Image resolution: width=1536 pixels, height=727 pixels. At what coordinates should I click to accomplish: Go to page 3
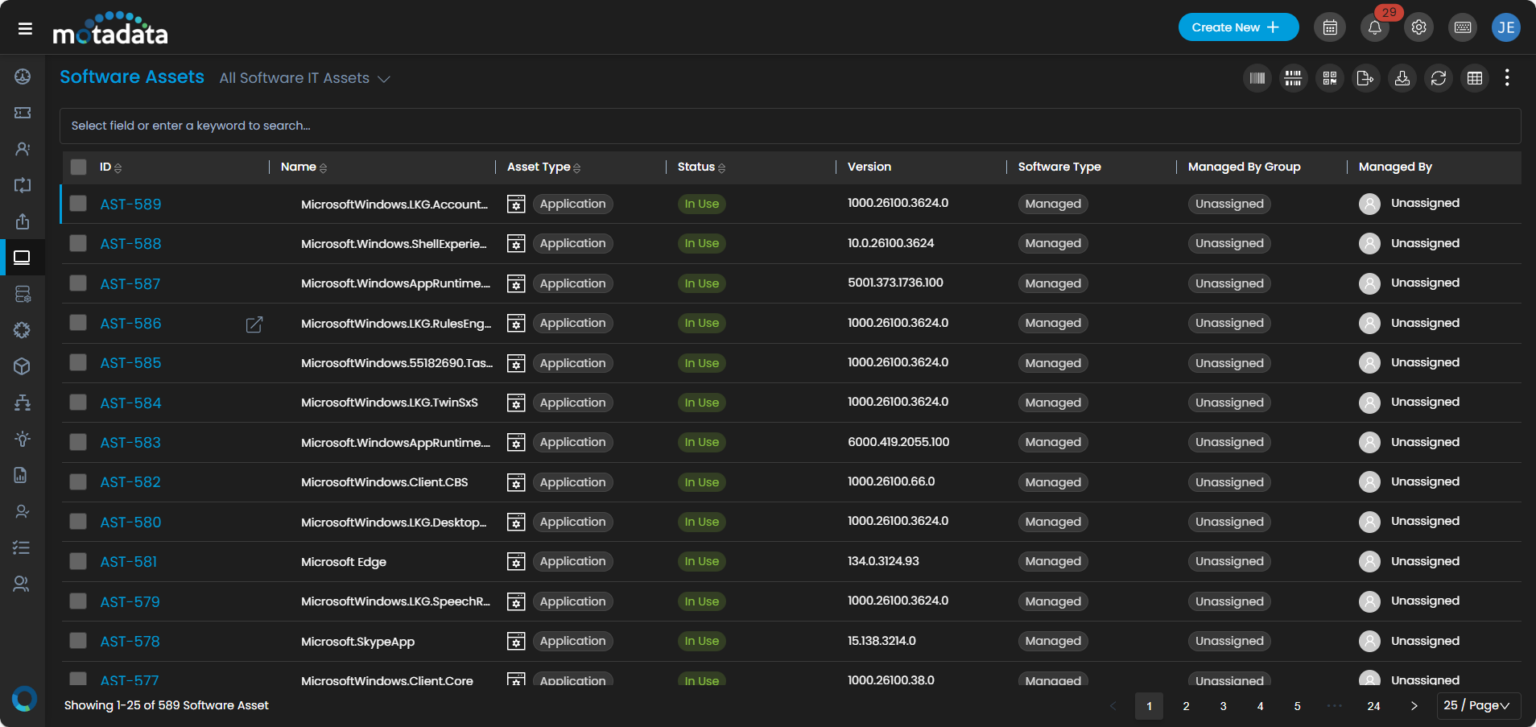[1223, 706]
